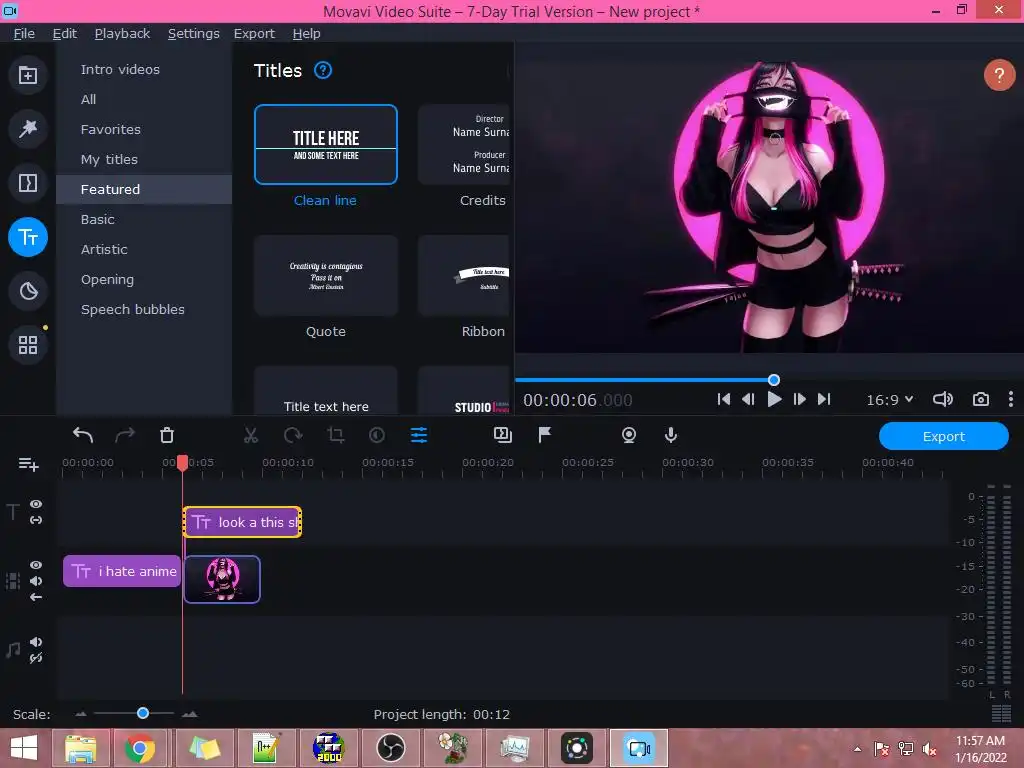1024x768 pixels.
Task: Redo the last undone action
Action: [x=125, y=435]
